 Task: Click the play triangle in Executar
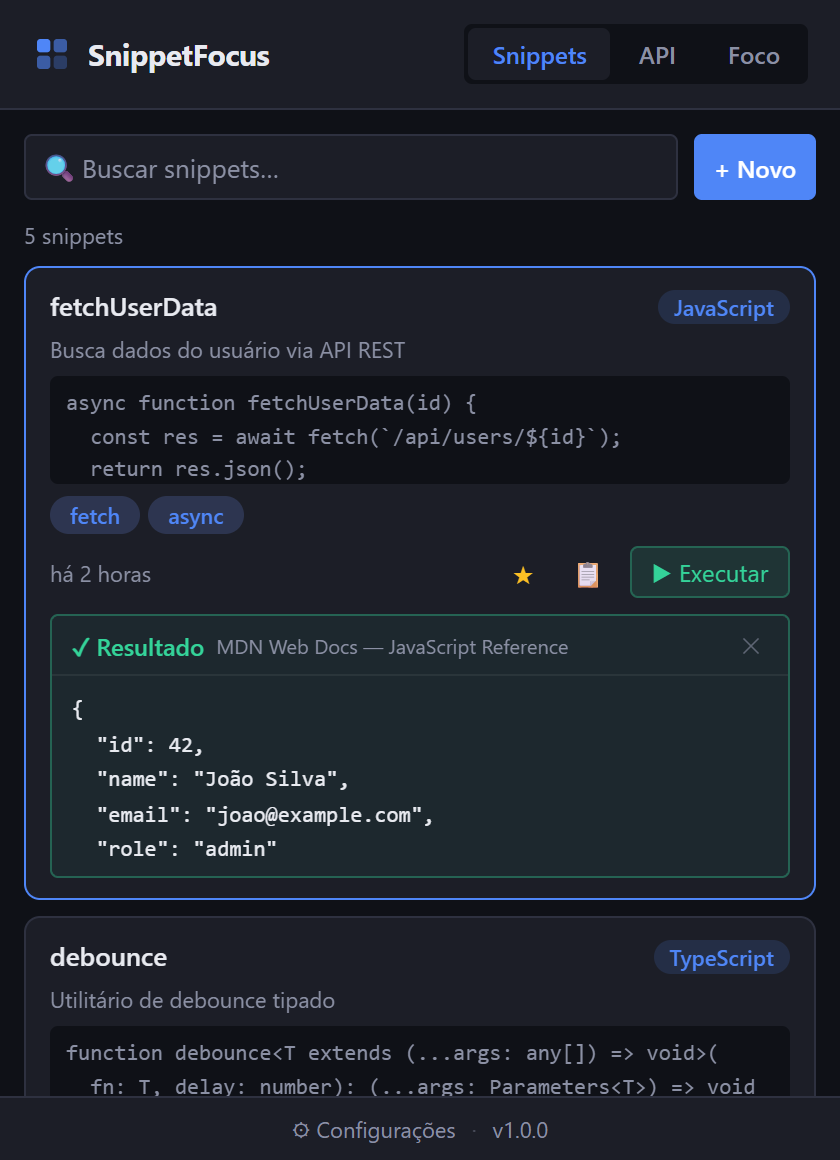point(662,573)
